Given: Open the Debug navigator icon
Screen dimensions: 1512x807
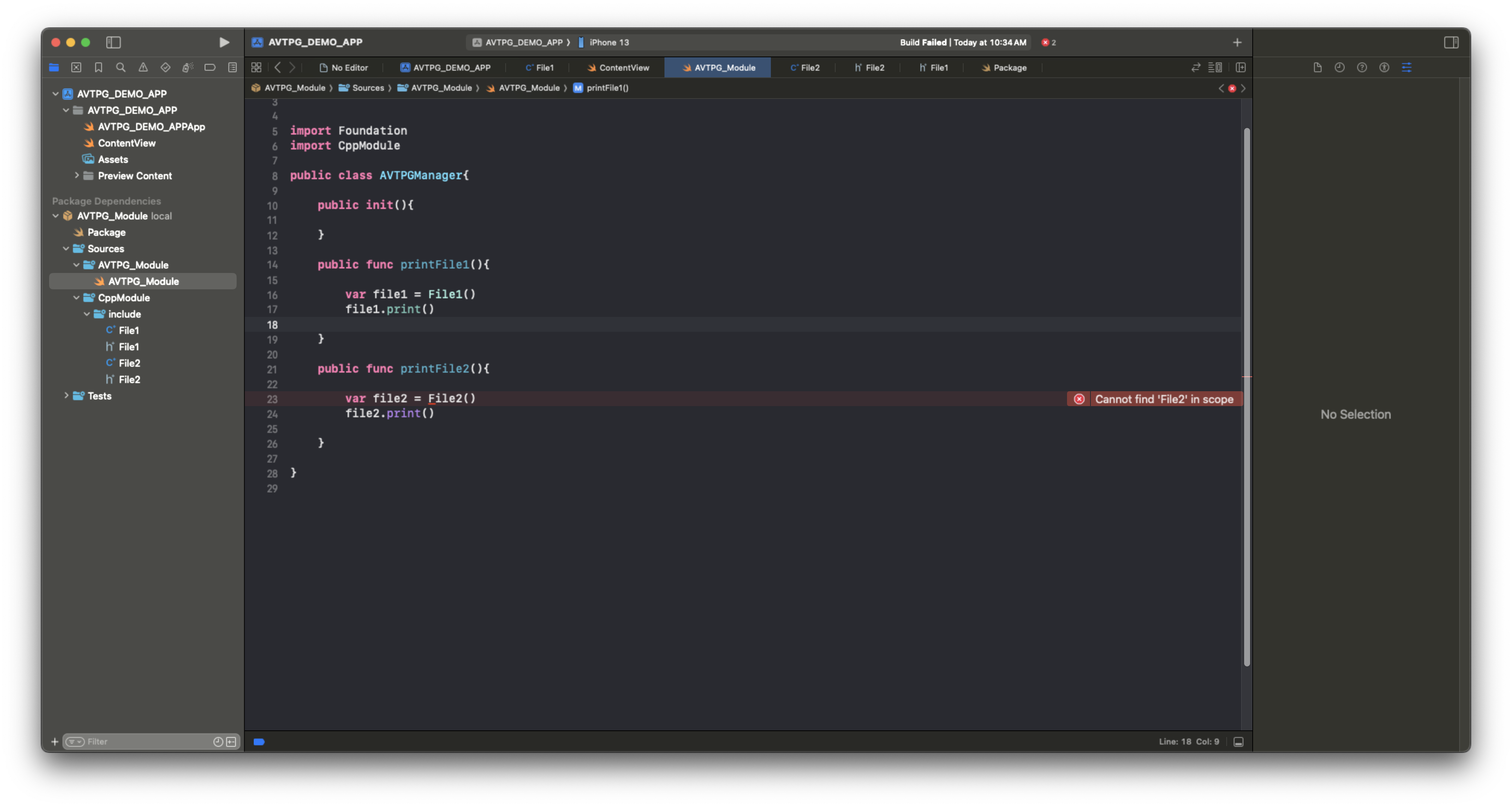Looking at the screenshot, I should click(x=188, y=67).
